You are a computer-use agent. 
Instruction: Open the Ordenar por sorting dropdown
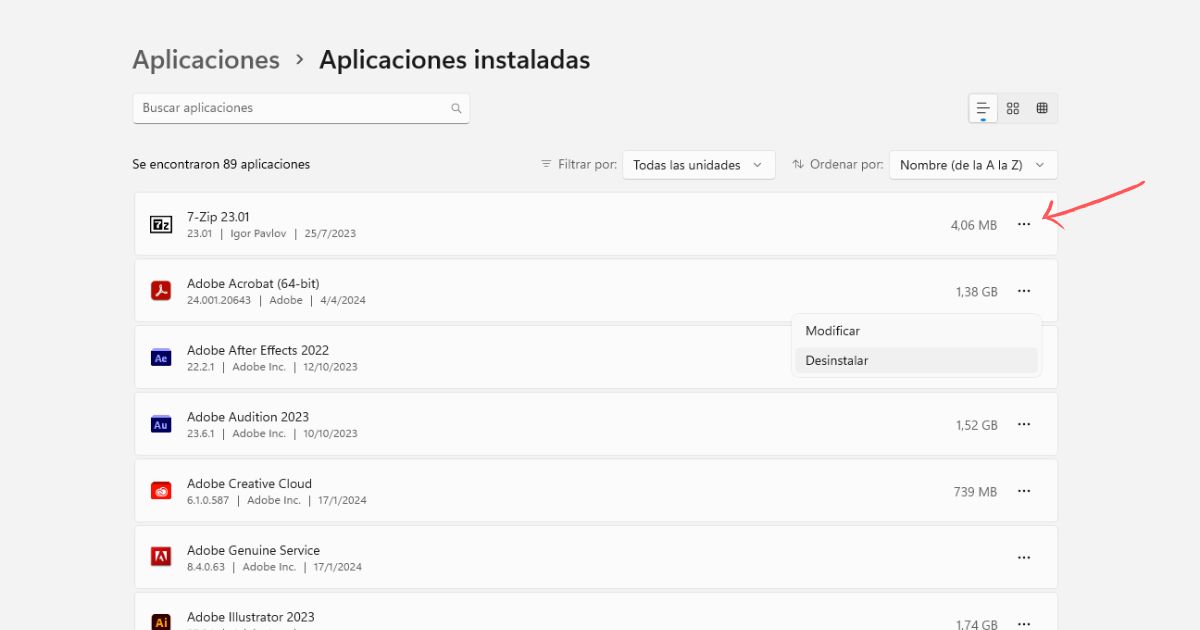click(973, 165)
